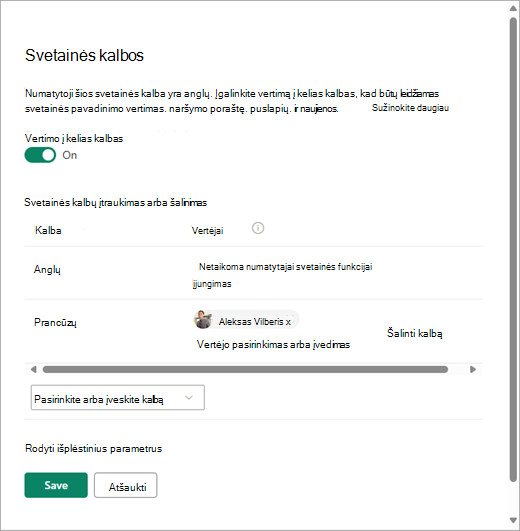This screenshot has width=520, height=531.
Task: Select the Anglų language row
Action: coord(253,273)
